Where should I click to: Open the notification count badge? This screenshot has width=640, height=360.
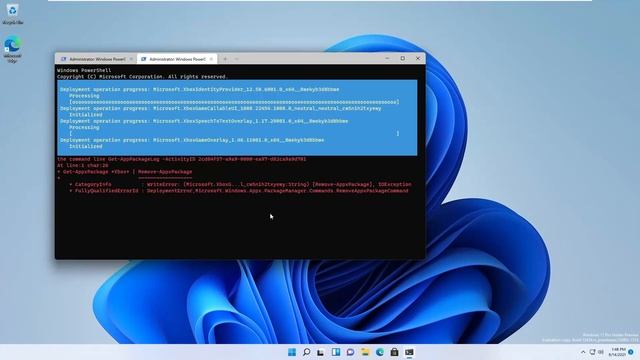[631, 352]
